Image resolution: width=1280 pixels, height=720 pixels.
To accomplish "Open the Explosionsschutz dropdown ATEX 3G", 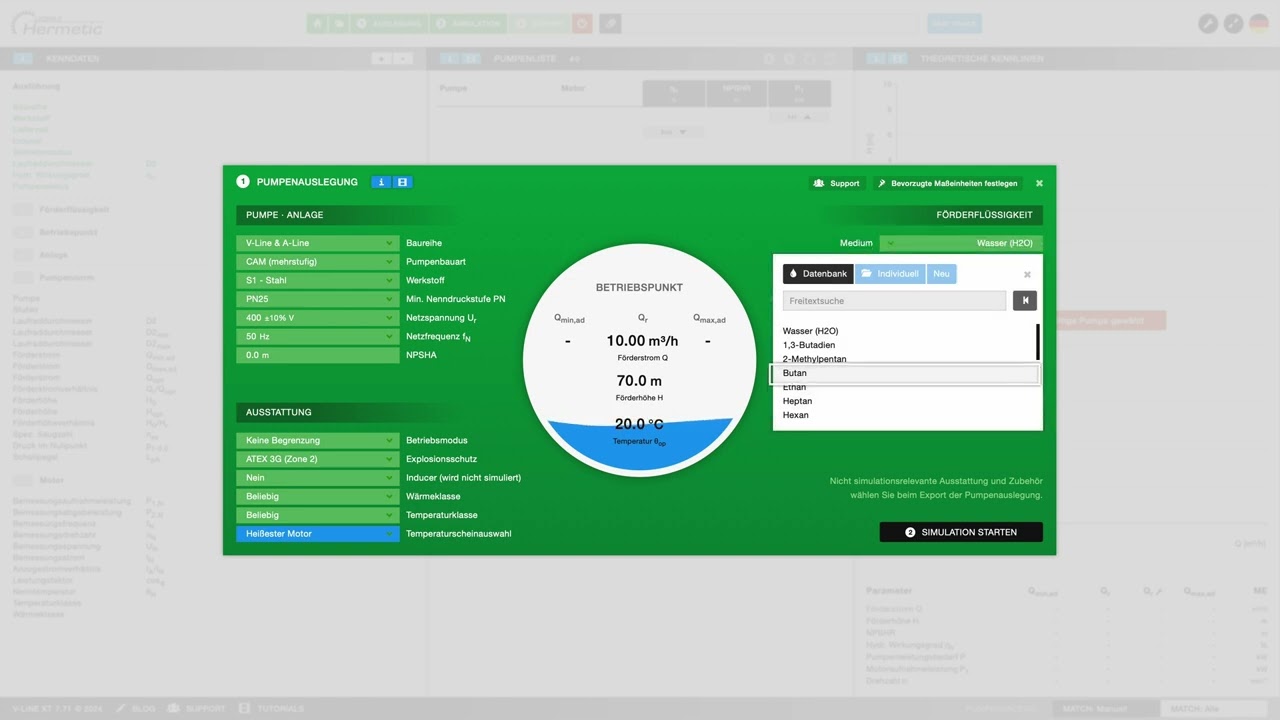I will pyautogui.click(x=318, y=459).
